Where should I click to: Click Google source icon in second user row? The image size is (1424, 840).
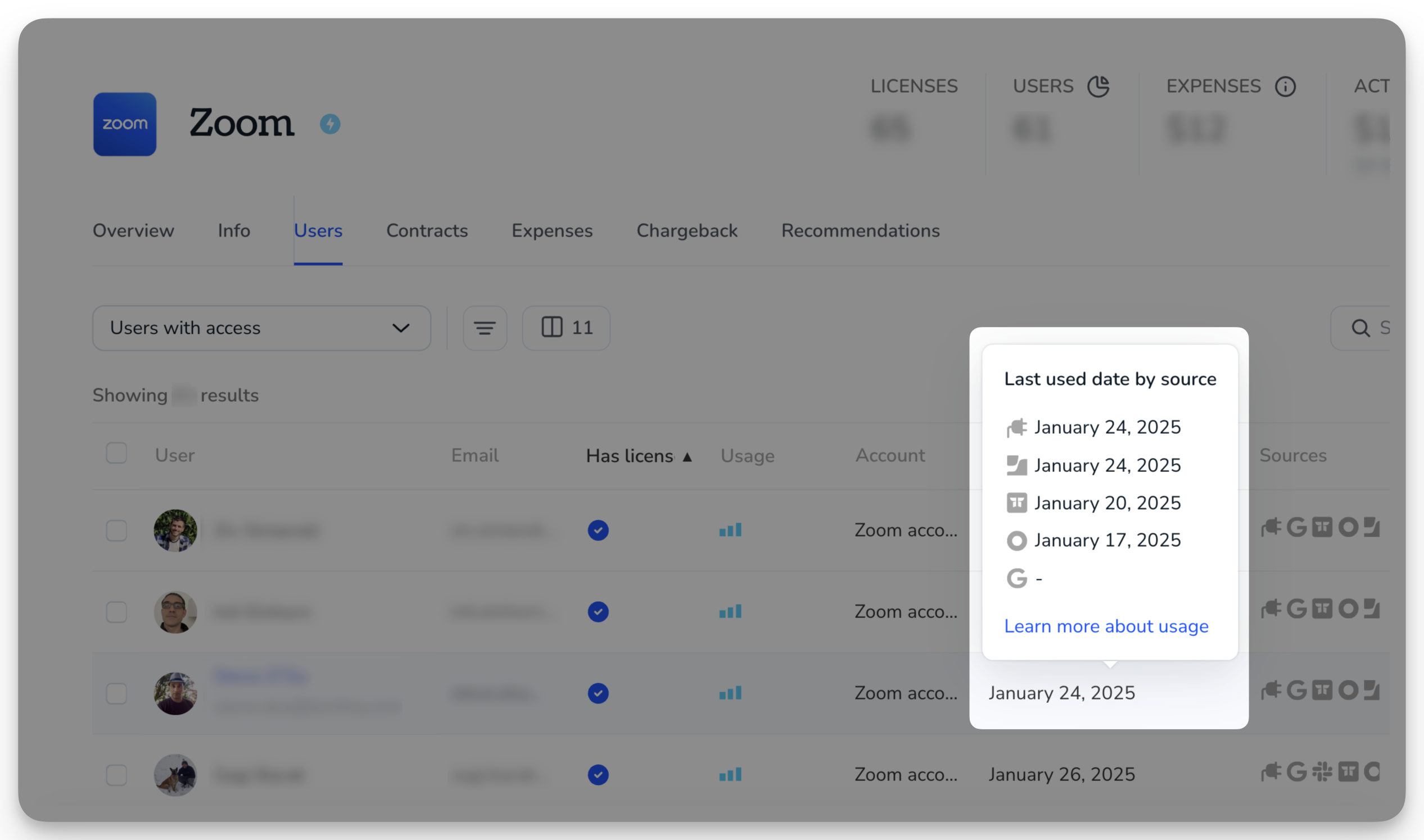1296,609
